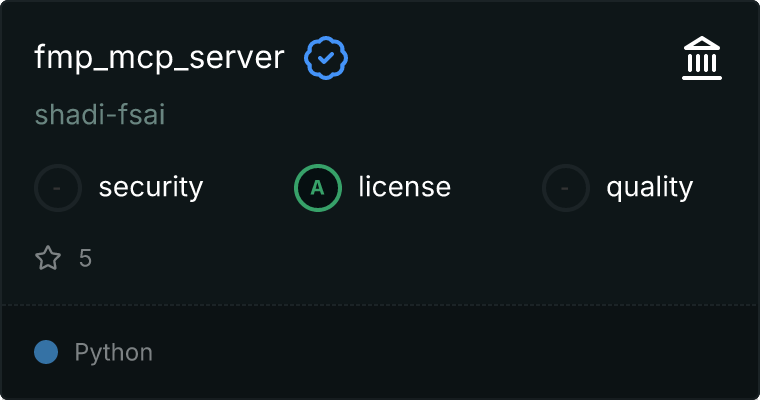The height and width of the screenshot is (400, 760).
Task: Click the star count number 5
Action: 85,259
